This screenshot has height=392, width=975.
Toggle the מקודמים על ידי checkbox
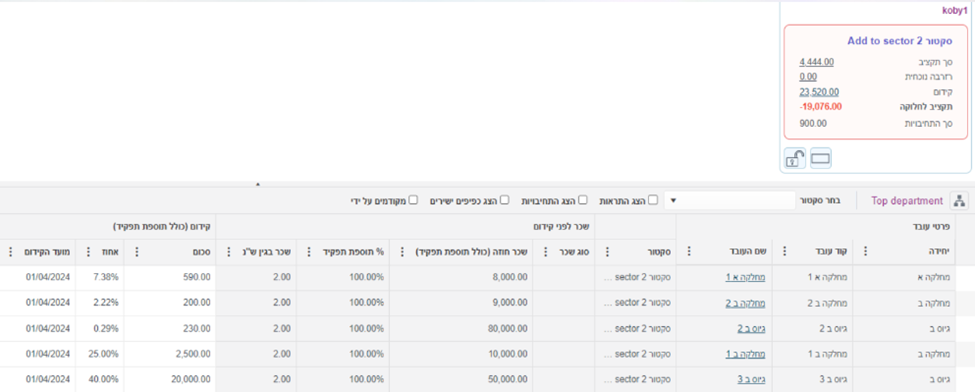pyautogui.click(x=414, y=200)
